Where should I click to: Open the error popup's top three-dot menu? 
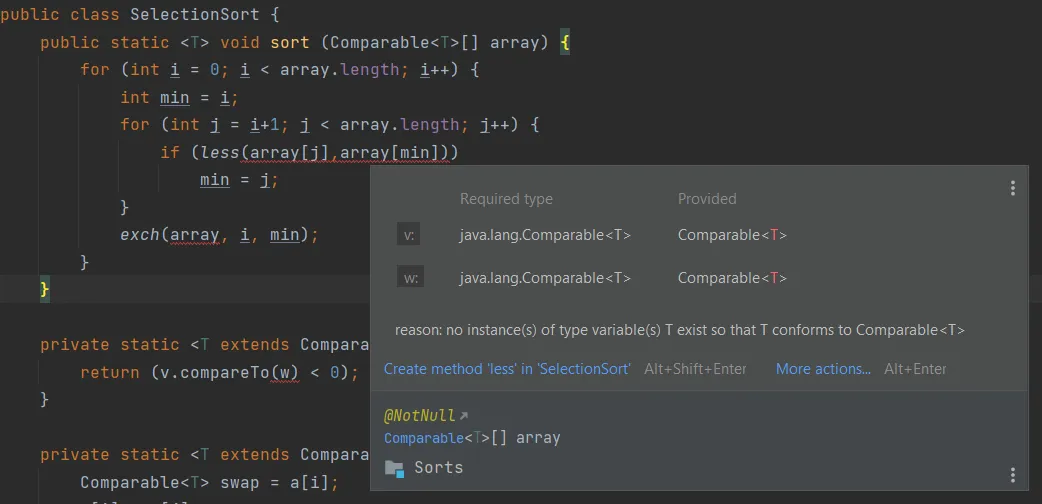coord(1012,188)
